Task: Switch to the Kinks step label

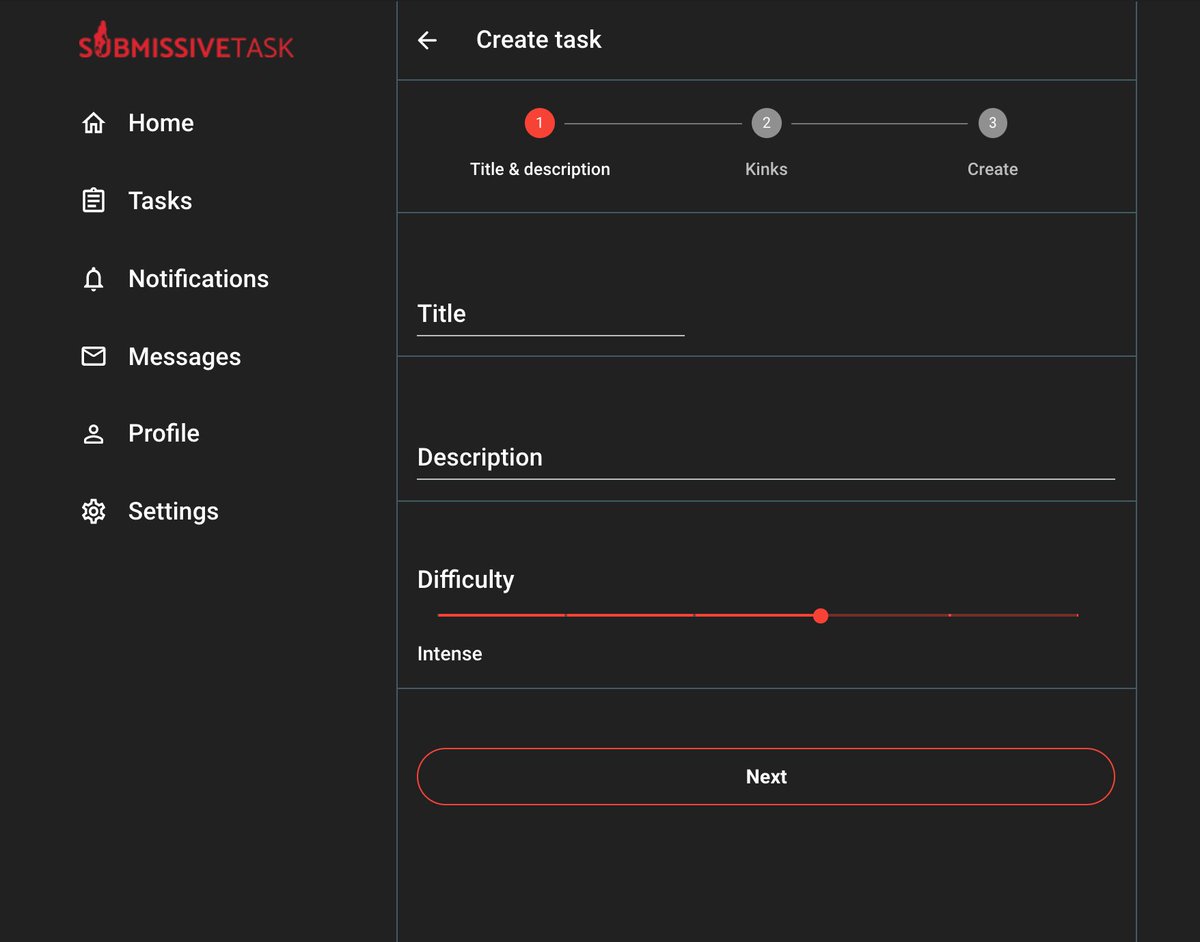Action: (x=766, y=168)
